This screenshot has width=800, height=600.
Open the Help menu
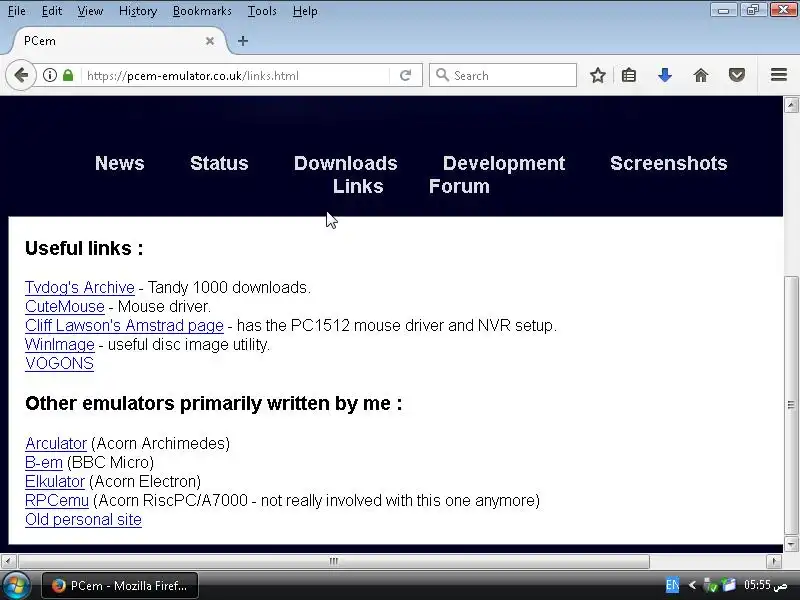[305, 11]
